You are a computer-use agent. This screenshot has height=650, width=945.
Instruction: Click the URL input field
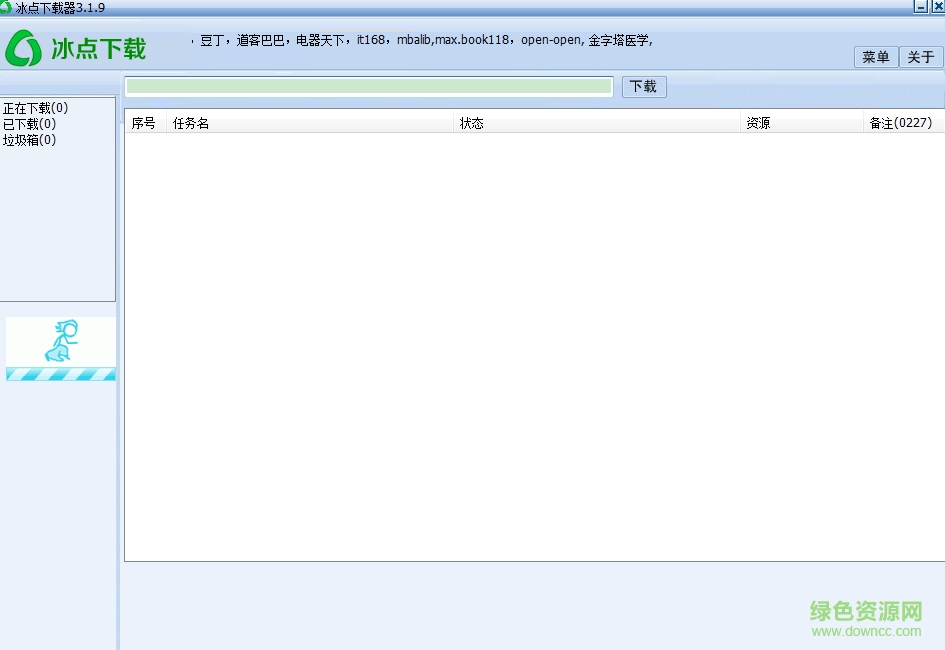[x=368, y=86]
